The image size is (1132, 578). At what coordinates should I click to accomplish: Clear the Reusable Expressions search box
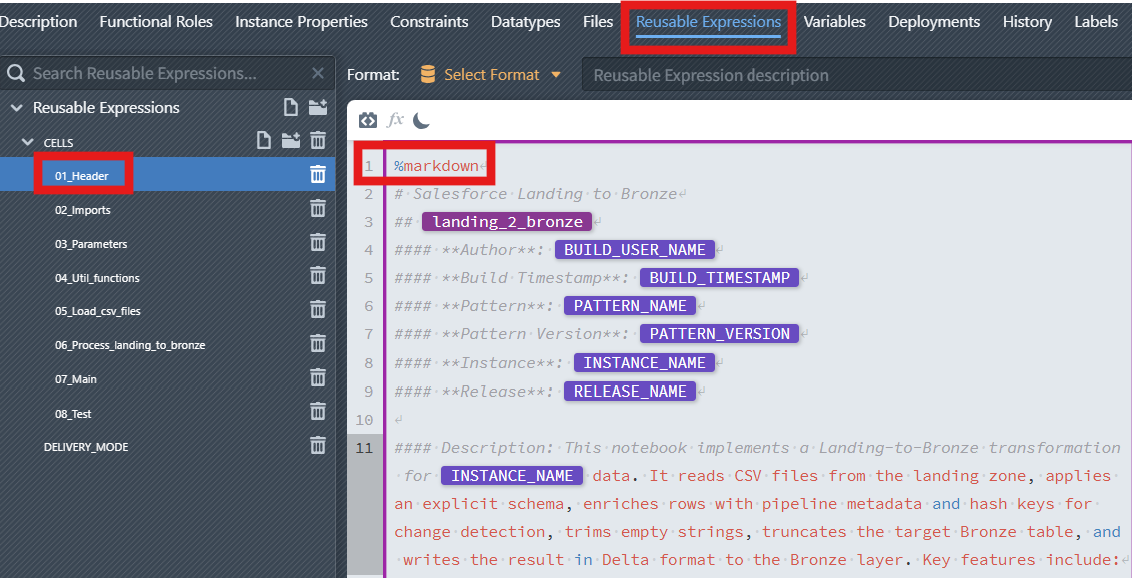pyautogui.click(x=318, y=73)
